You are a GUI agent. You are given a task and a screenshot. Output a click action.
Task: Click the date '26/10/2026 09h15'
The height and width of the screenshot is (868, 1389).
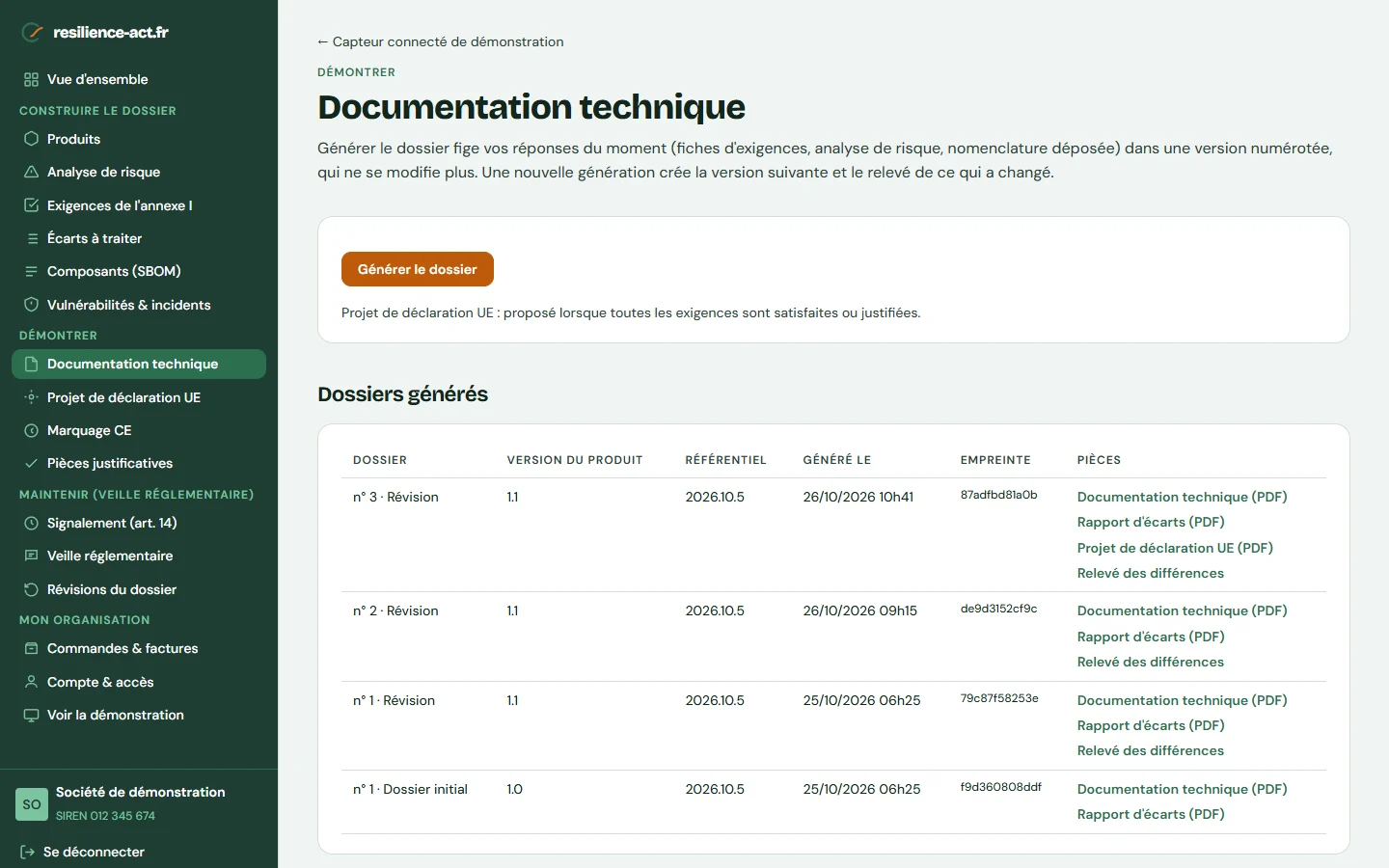[859, 610]
